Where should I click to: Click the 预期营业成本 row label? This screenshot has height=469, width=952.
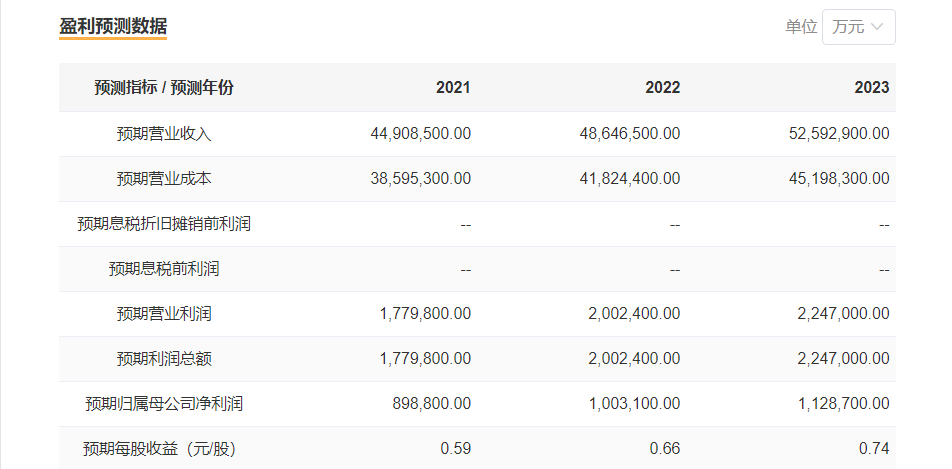click(x=164, y=179)
